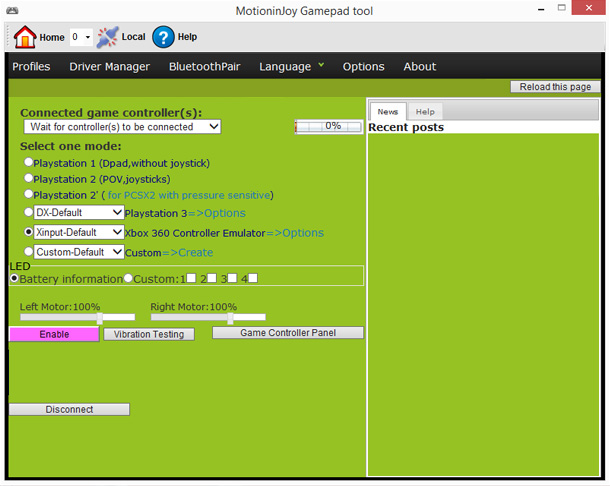Click the Disconnect button
This screenshot has width=610, height=486.
point(69,409)
